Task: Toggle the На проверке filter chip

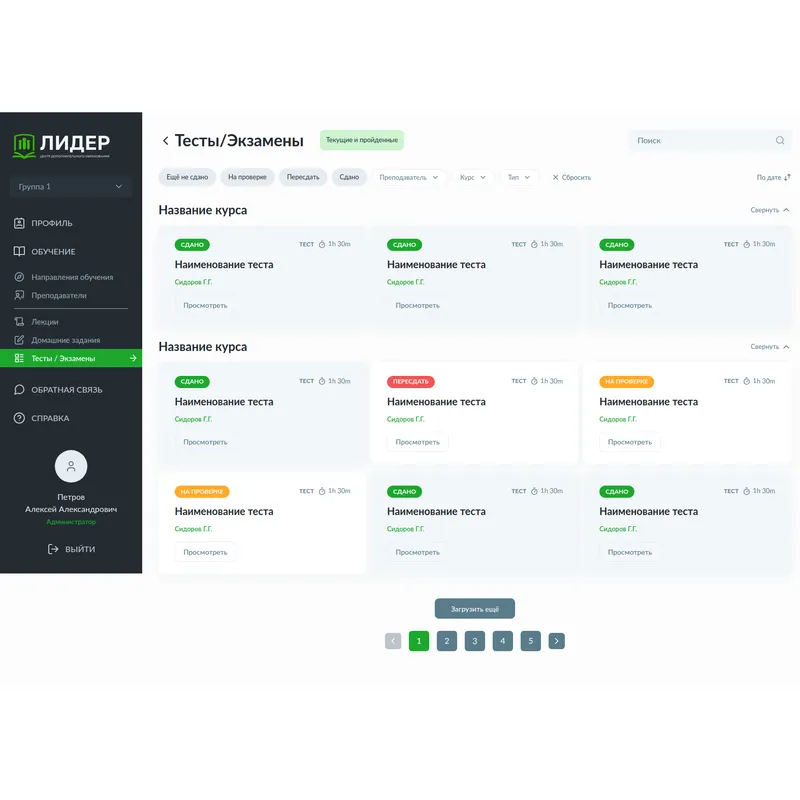Action: [247, 177]
